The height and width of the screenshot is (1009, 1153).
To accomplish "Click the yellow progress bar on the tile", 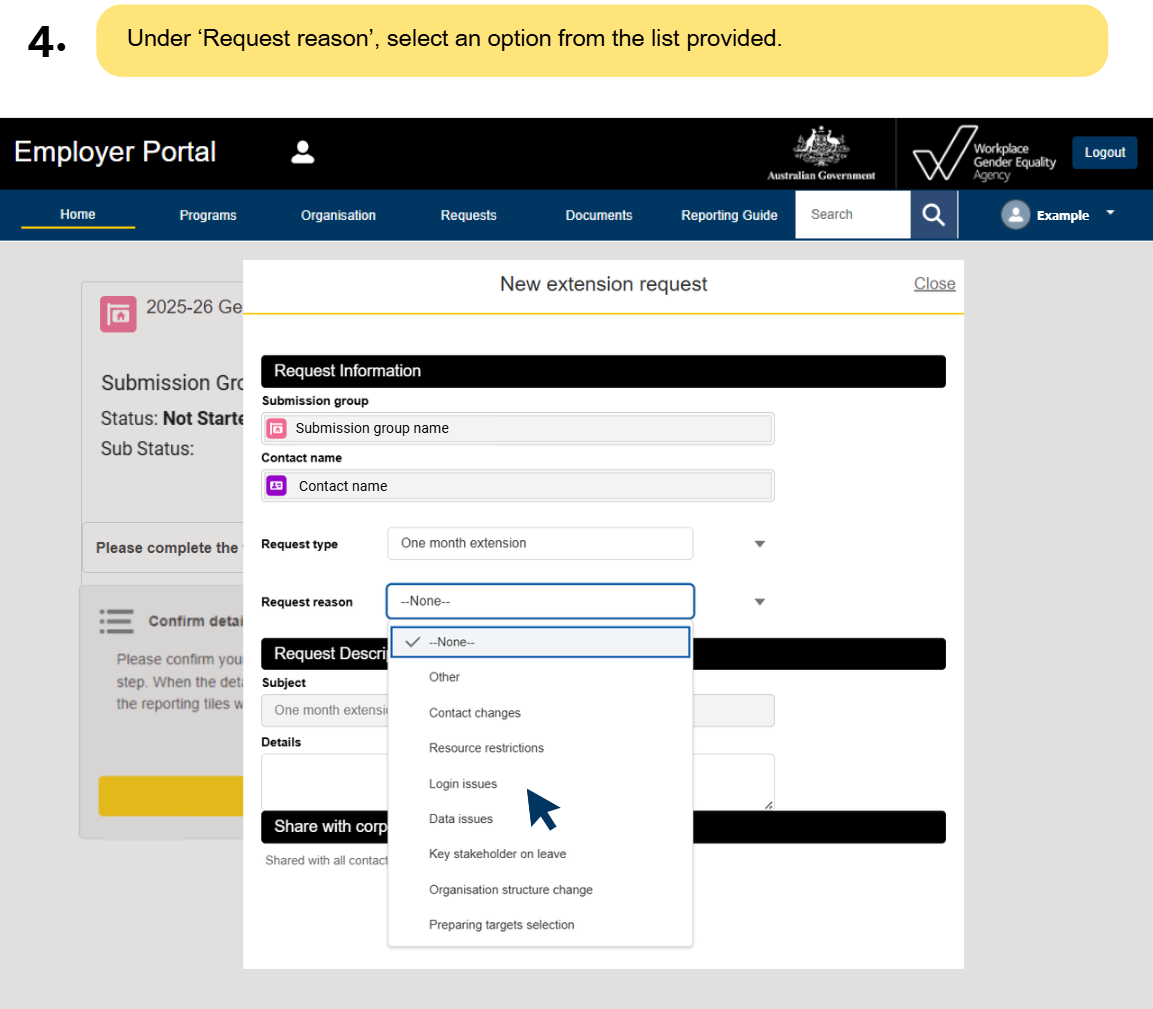I will click(168, 796).
